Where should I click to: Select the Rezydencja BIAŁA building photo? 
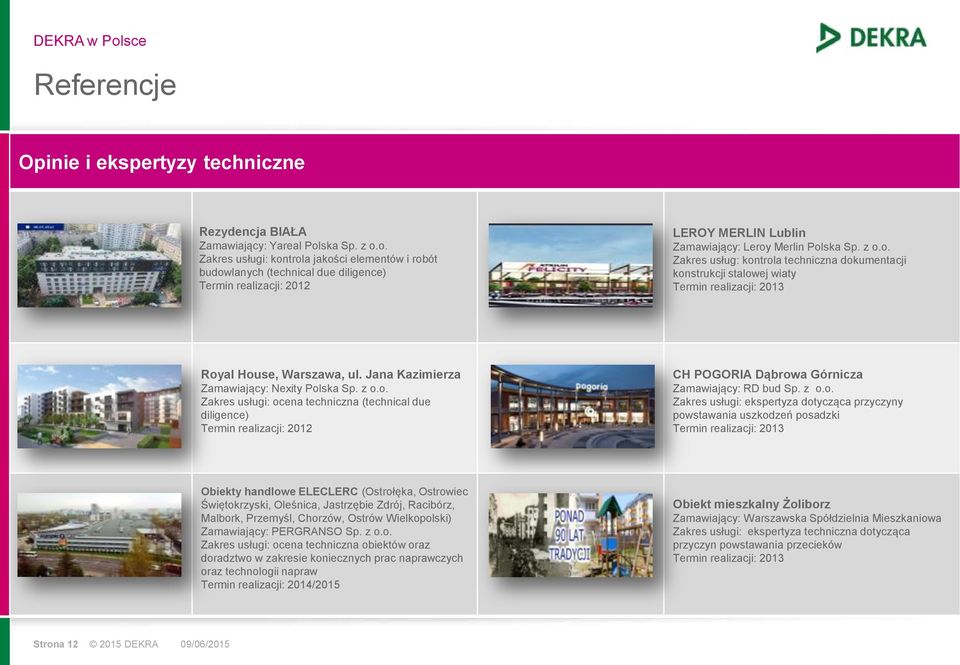[99, 265]
